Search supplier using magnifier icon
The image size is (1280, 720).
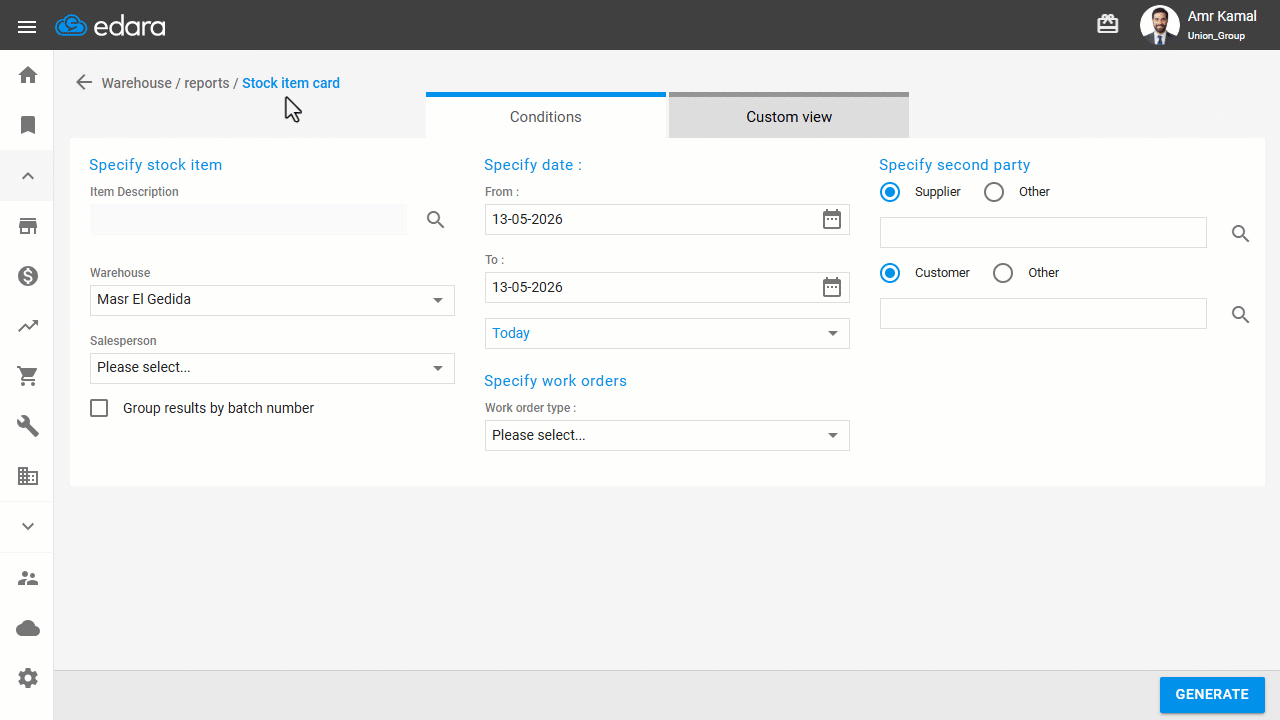[x=1240, y=234]
